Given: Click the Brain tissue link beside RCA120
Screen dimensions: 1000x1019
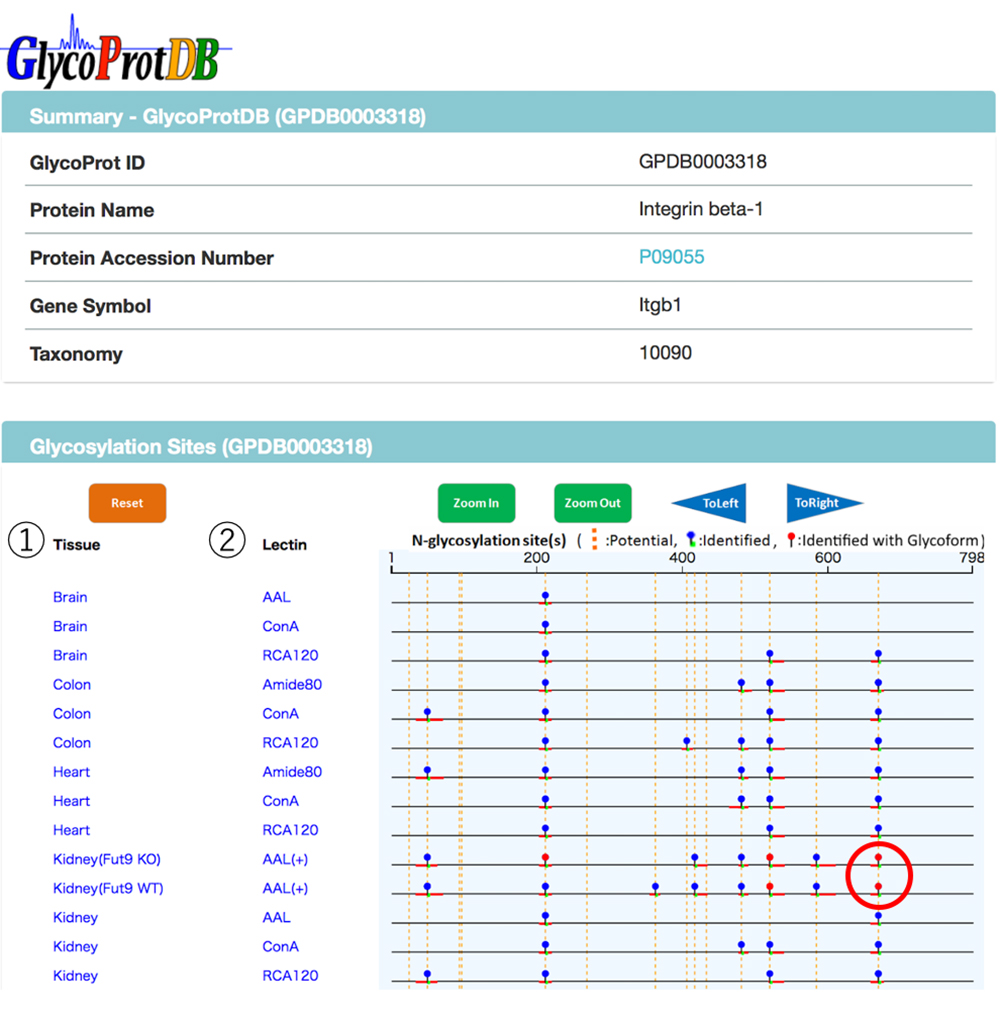Looking at the screenshot, I should pos(70,656).
